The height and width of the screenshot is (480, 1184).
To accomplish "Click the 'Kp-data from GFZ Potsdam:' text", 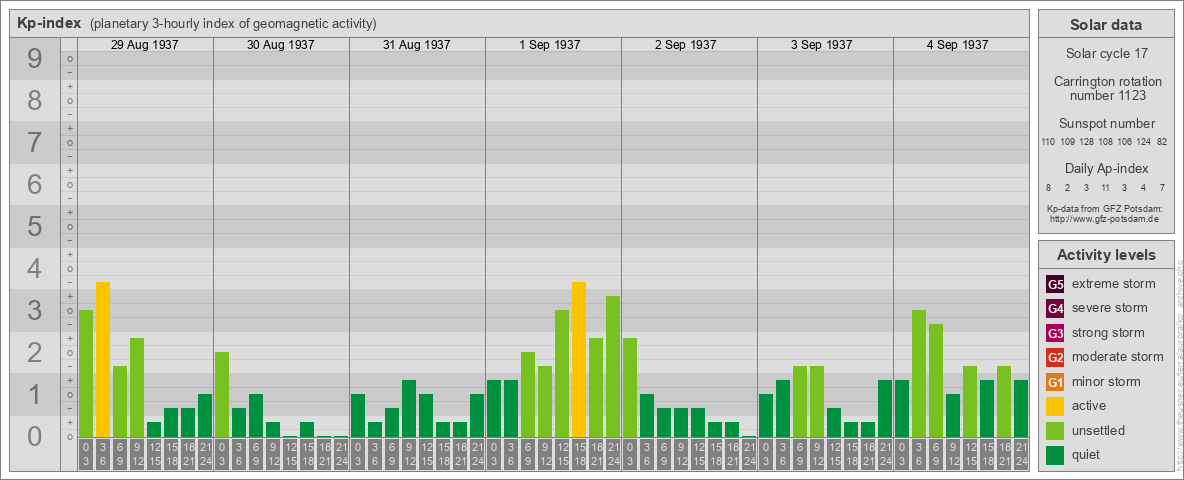I will pyautogui.click(x=1106, y=208).
